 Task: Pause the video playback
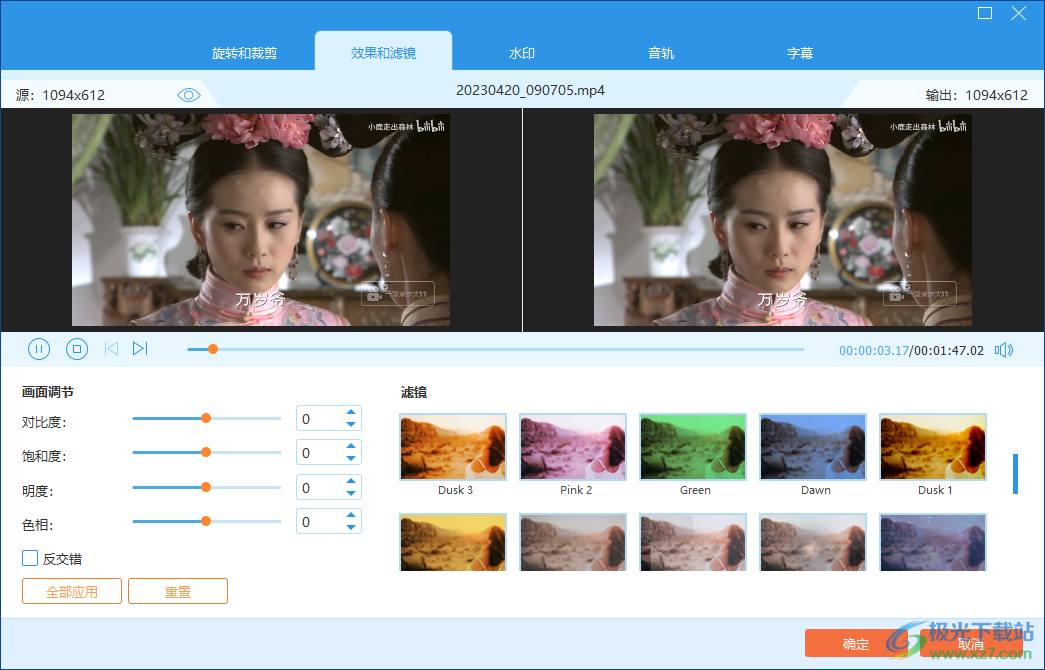point(39,349)
